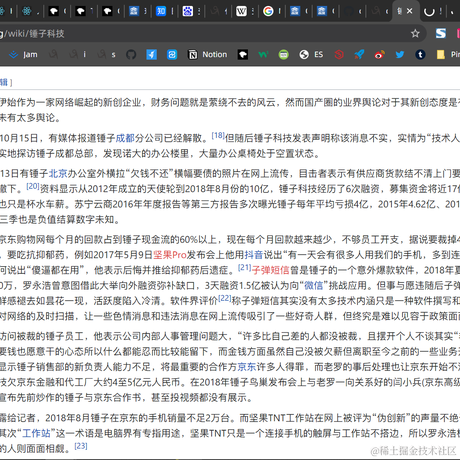Follow the 工作站 link
Screen dimensions: 460x460
[x=36, y=433]
